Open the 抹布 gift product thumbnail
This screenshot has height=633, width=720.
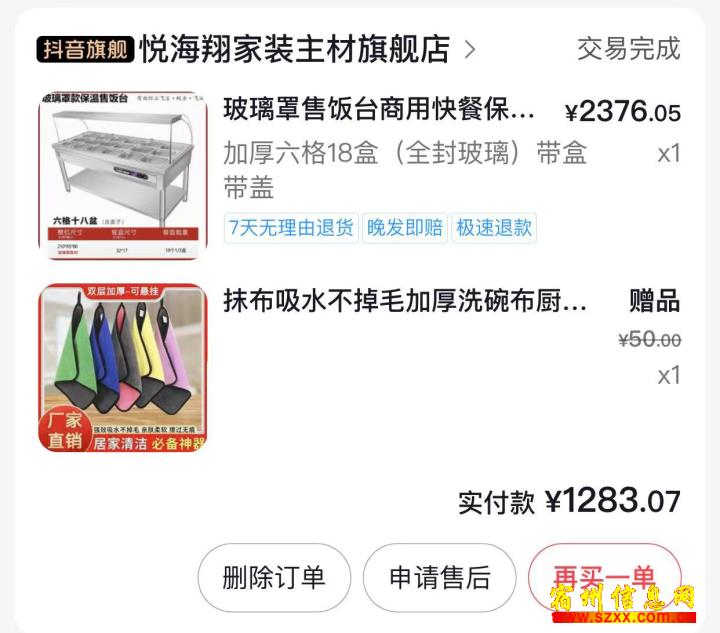pyautogui.click(x=123, y=368)
